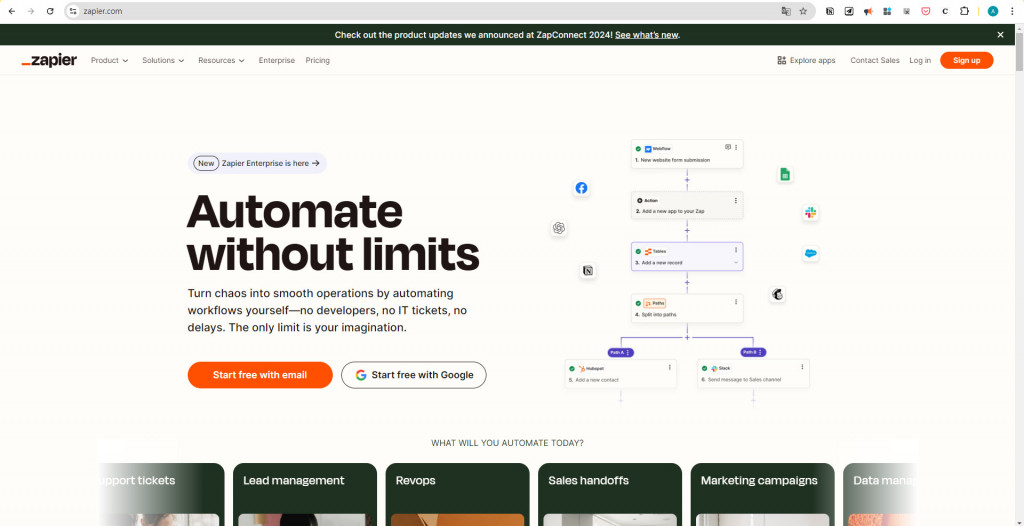Open the Revops card

pos(457,495)
